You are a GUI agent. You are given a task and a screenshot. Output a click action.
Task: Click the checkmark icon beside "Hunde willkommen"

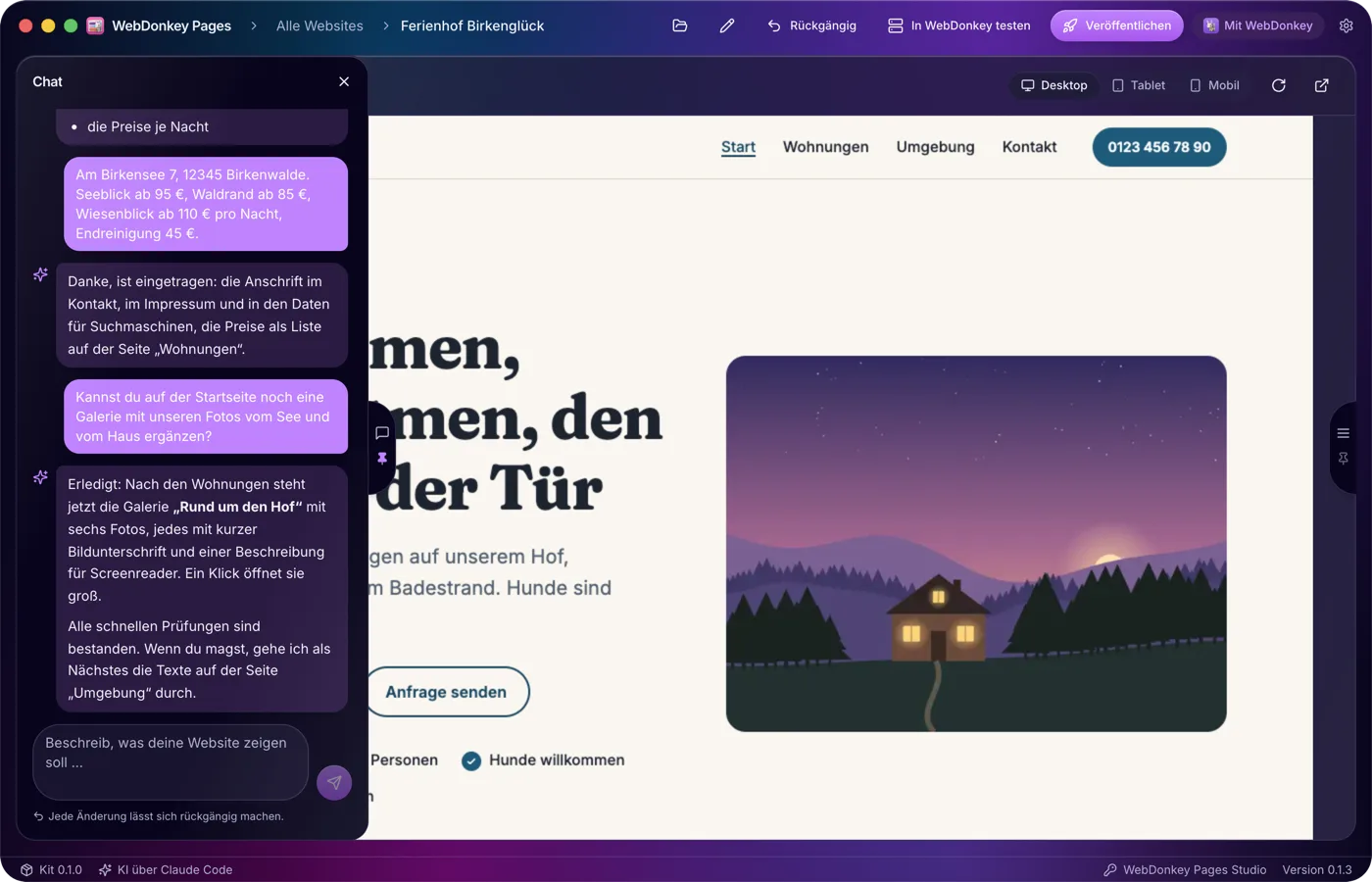click(471, 760)
